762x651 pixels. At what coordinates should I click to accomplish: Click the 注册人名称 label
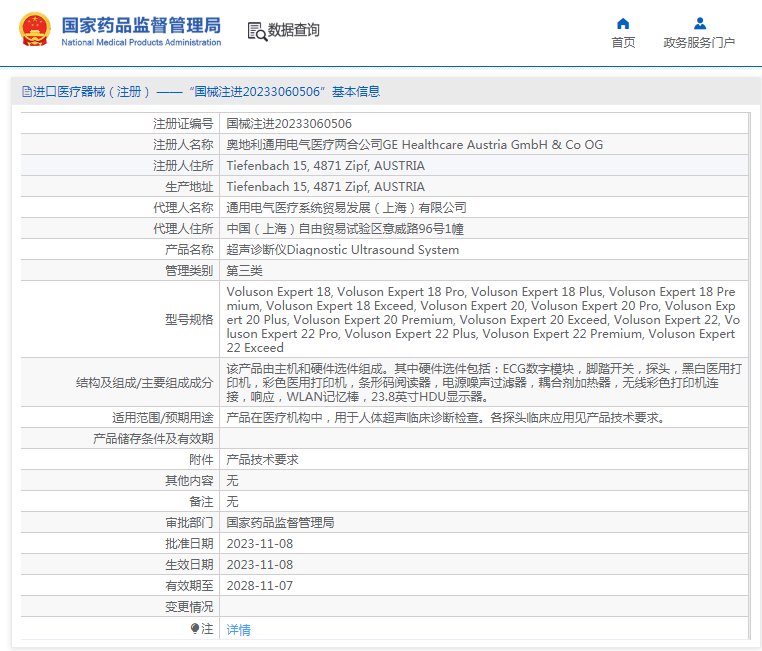(x=183, y=144)
